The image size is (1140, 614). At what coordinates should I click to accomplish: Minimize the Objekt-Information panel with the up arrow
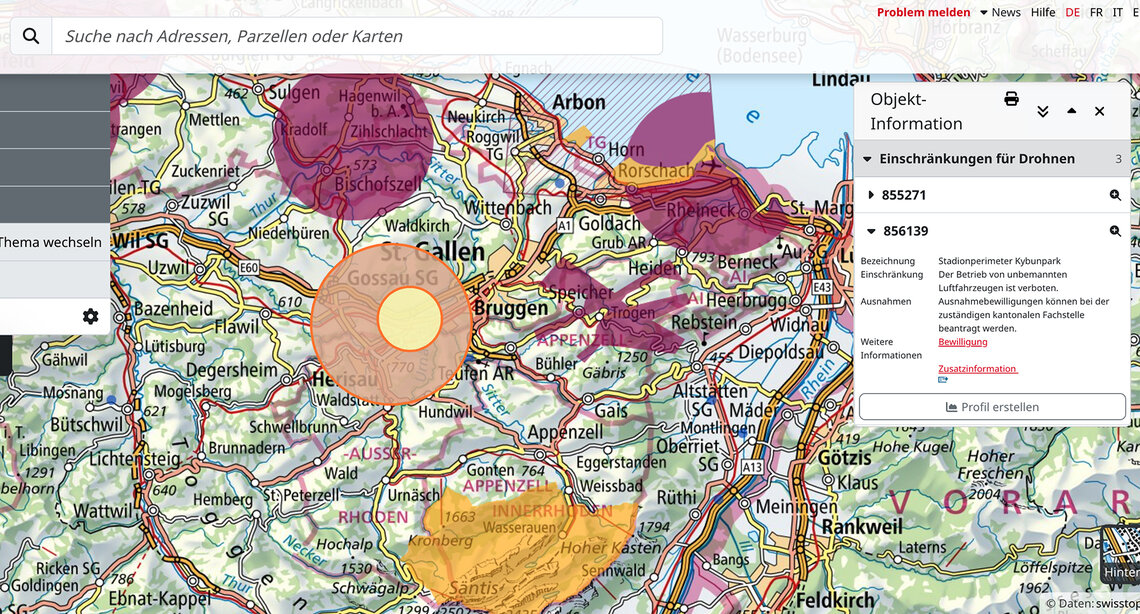[x=1072, y=111]
